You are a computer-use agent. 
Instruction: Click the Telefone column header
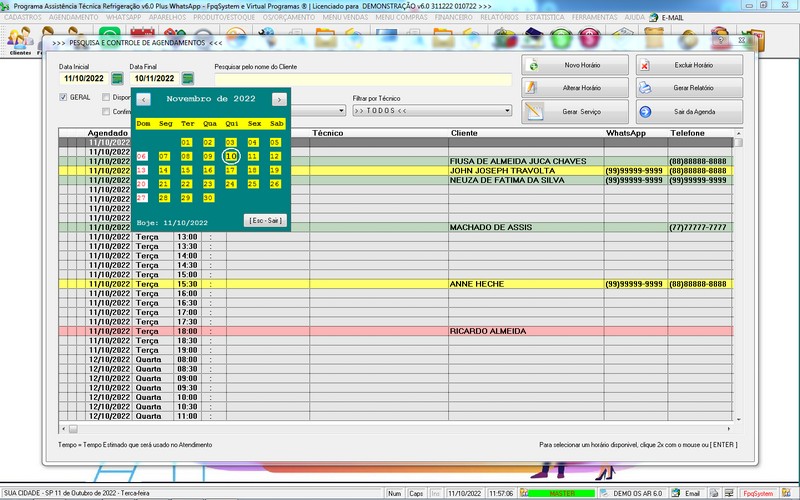[x=687, y=133]
